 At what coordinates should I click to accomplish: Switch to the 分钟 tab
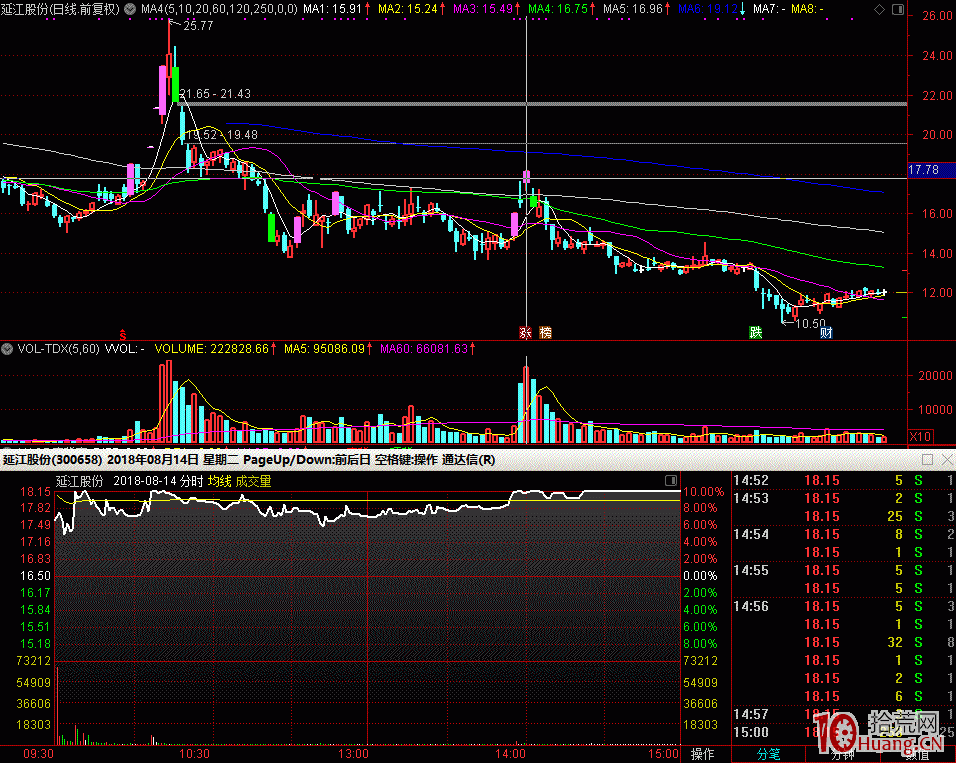tap(842, 754)
